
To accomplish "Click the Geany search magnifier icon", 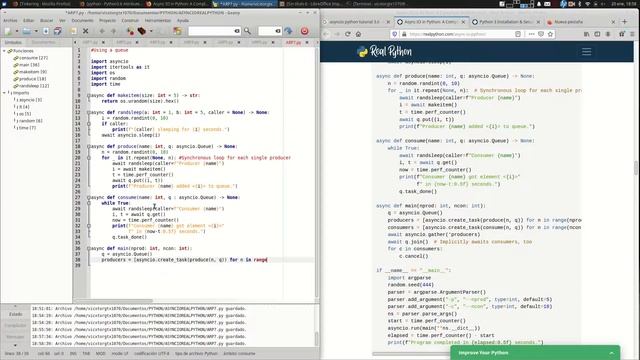I will click(247, 31).
